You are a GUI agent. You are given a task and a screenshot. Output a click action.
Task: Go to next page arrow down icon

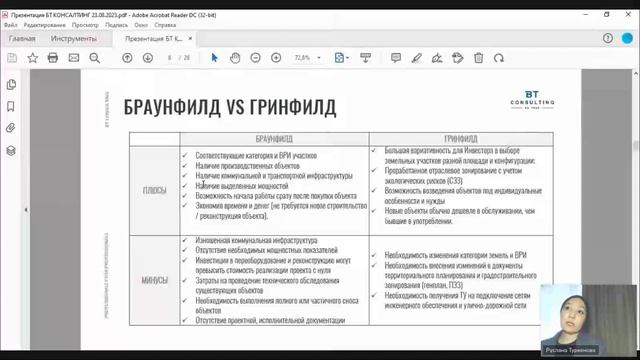pyautogui.click(x=148, y=58)
